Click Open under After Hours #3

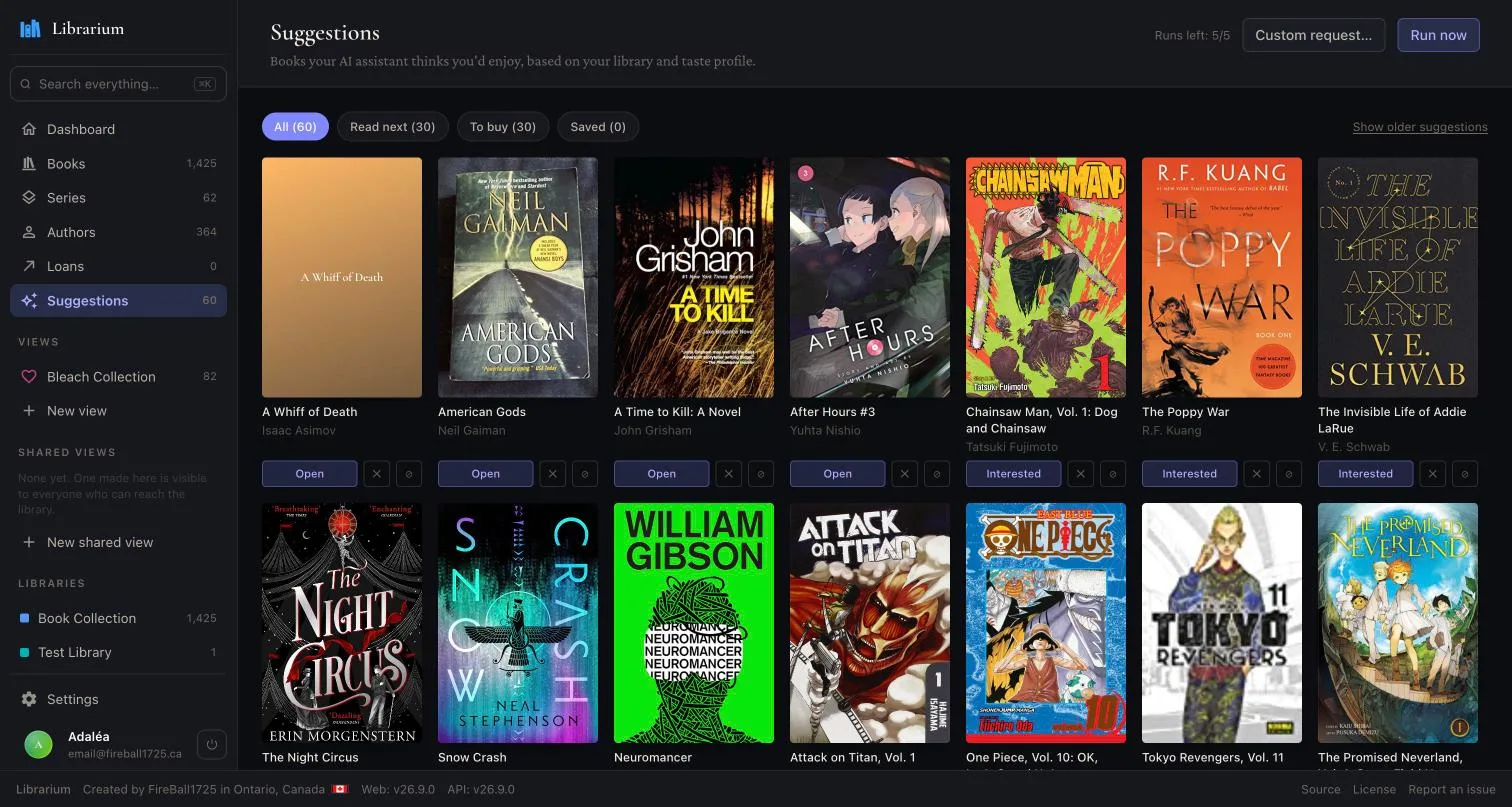[837, 474]
